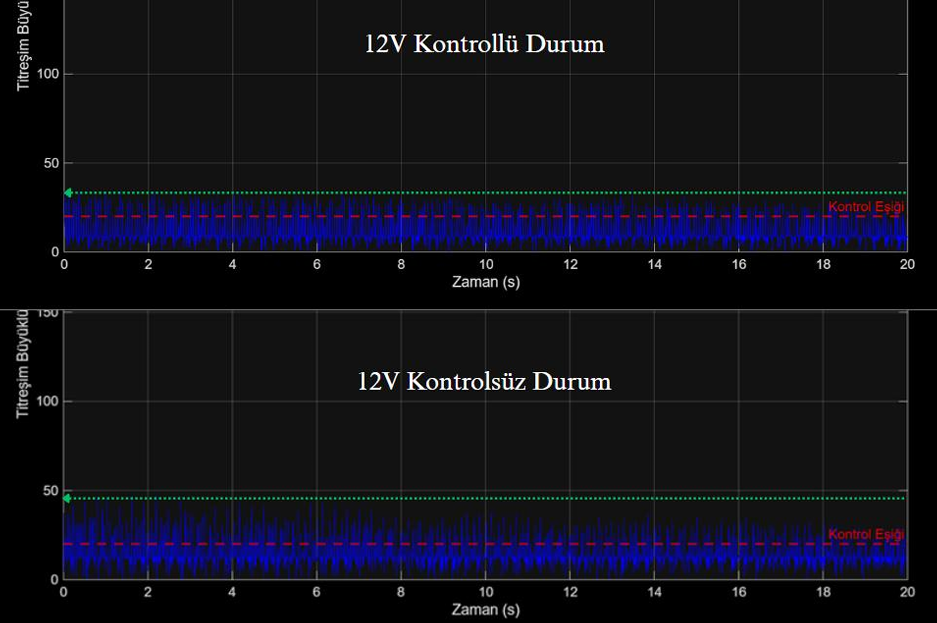Click the 100 y-axis tick in the bottom plot

click(49, 402)
